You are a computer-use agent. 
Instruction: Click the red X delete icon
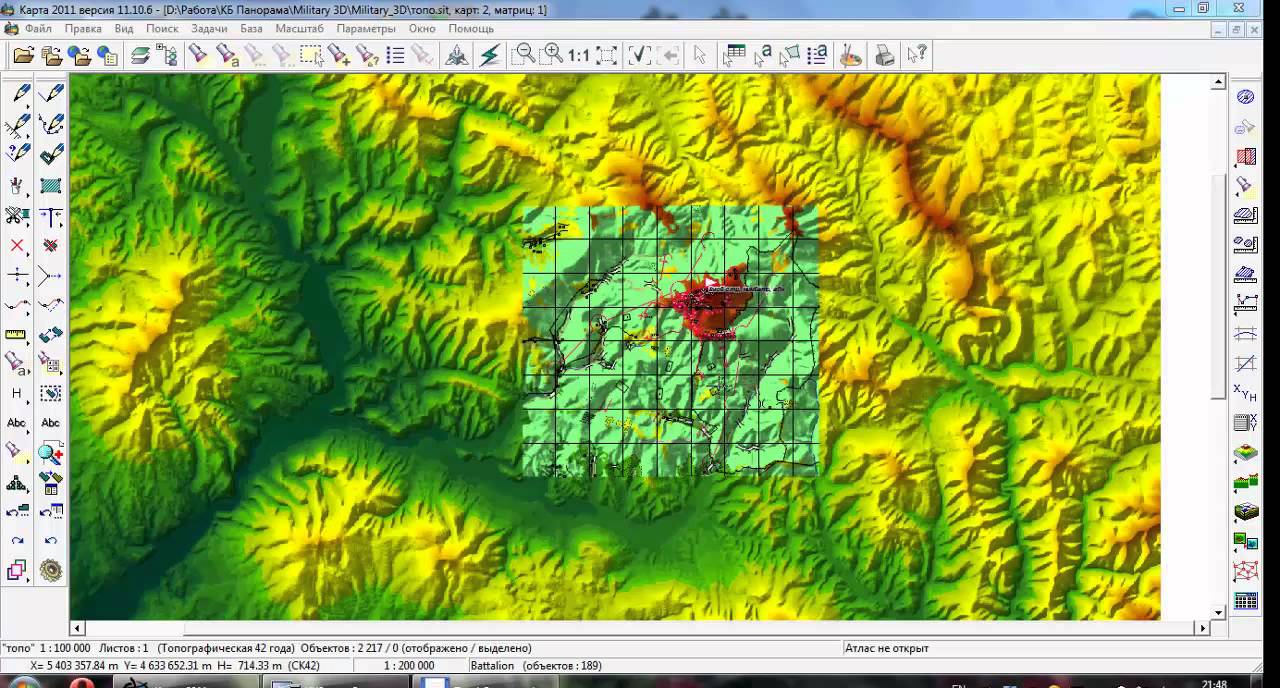(17, 245)
